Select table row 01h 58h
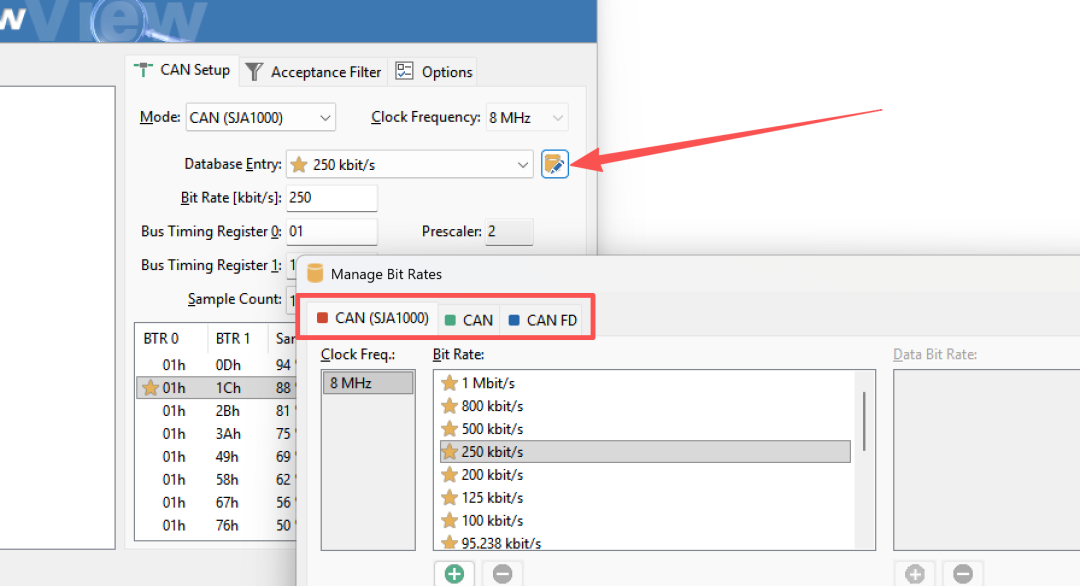Image resolution: width=1080 pixels, height=586 pixels. 216,479
